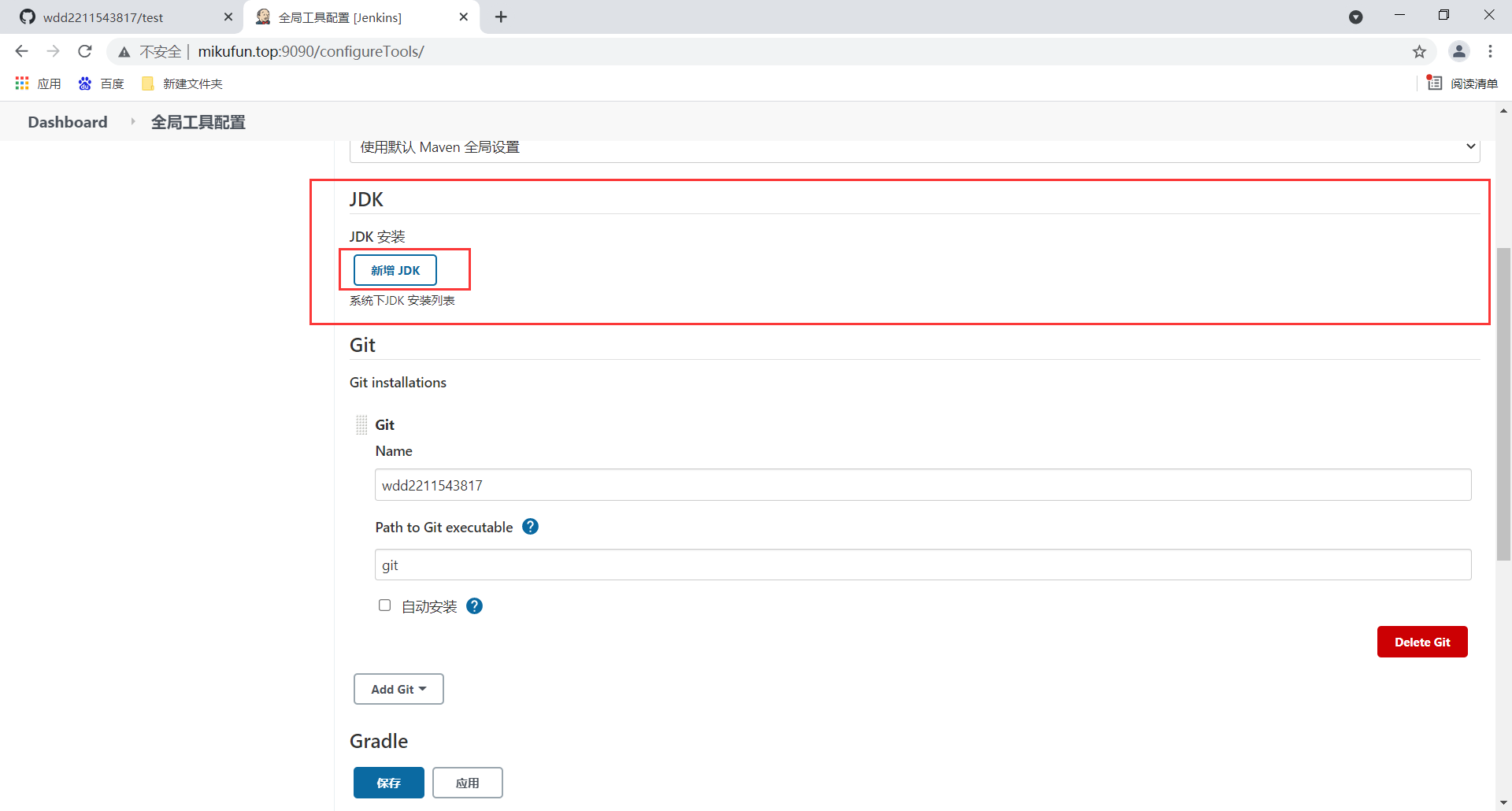Viewport: 1512px width, 811px height.
Task: Click the scrollbar up arrow
Action: point(1504,110)
